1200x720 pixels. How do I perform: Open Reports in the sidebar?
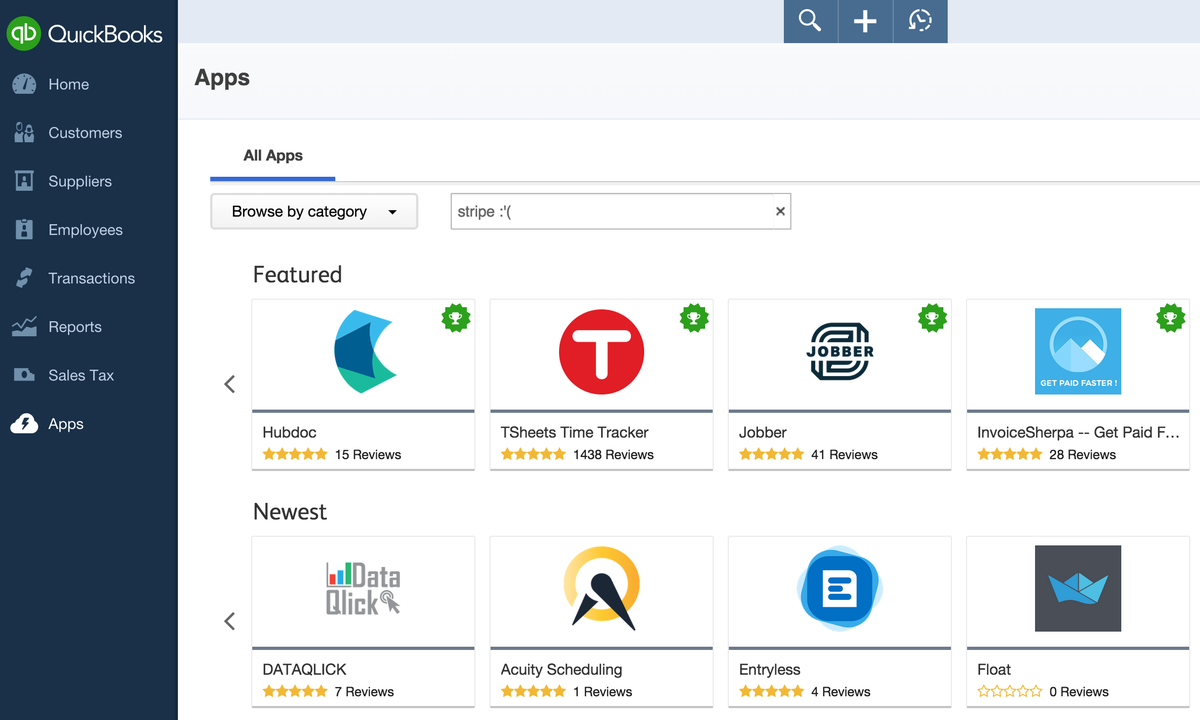(x=75, y=327)
